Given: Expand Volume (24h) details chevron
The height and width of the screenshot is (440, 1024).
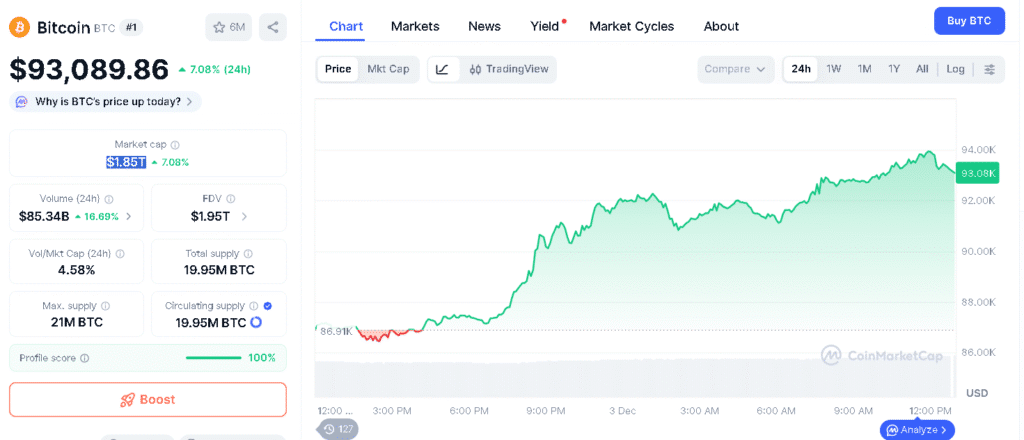Looking at the screenshot, I should 129,217.
